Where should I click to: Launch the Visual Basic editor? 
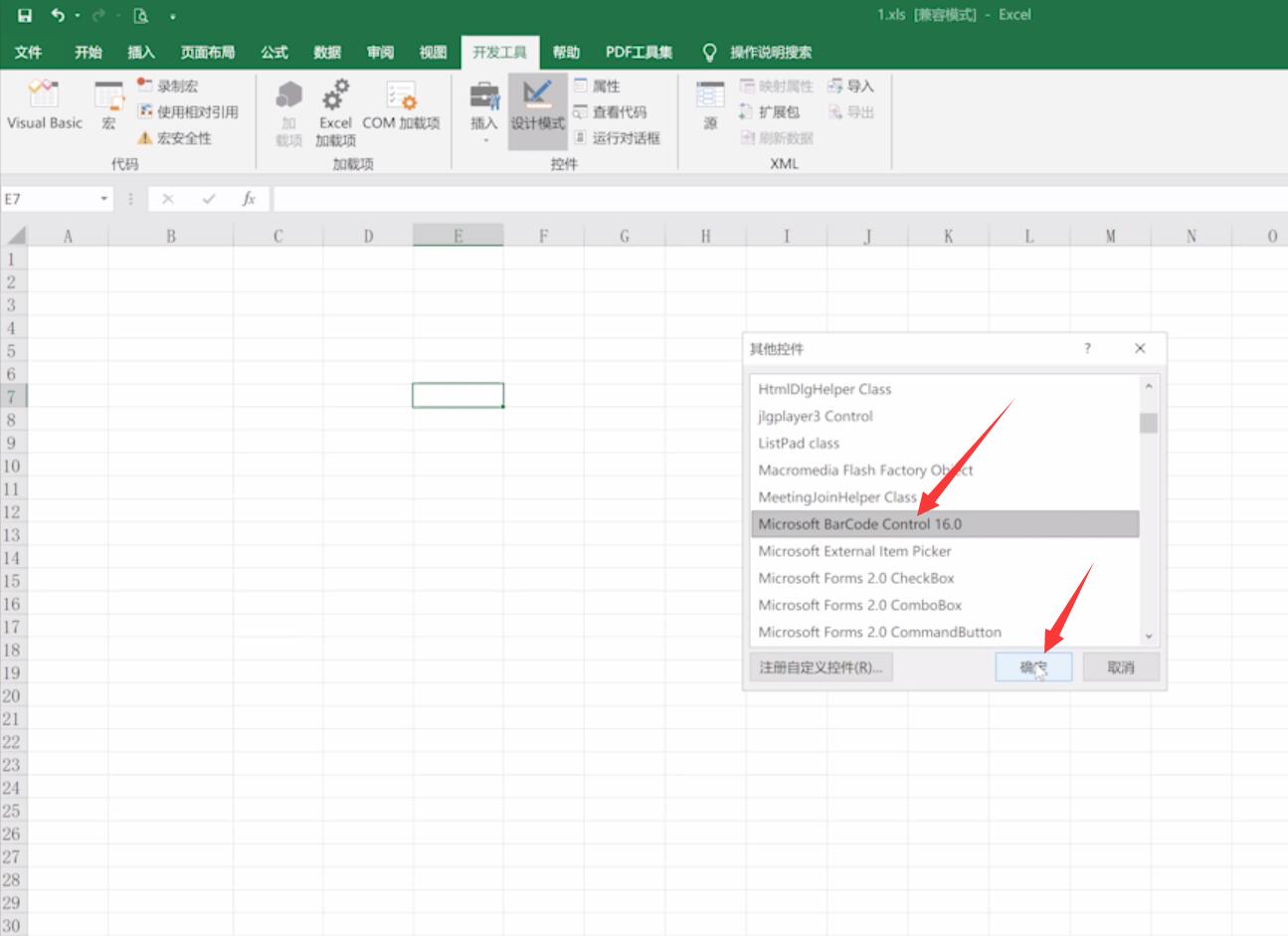click(45, 107)
